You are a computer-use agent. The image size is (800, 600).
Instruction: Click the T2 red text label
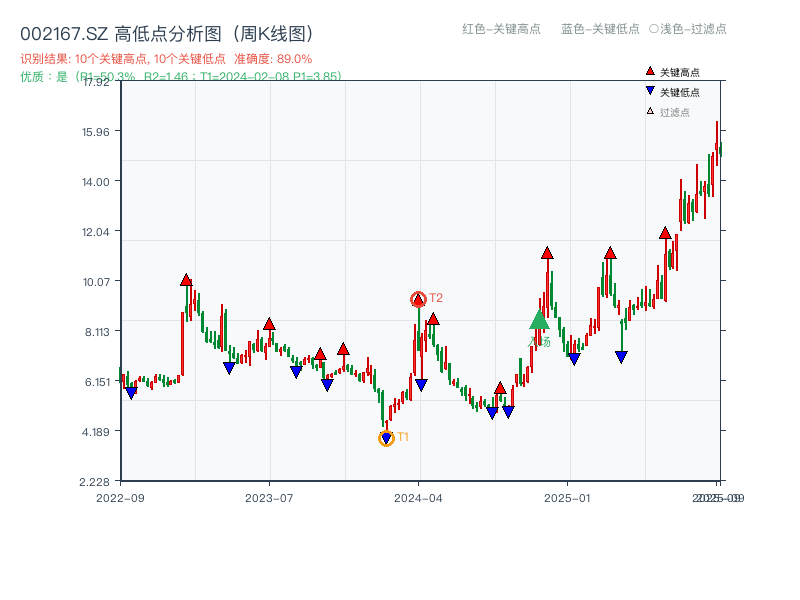(436, 297)
